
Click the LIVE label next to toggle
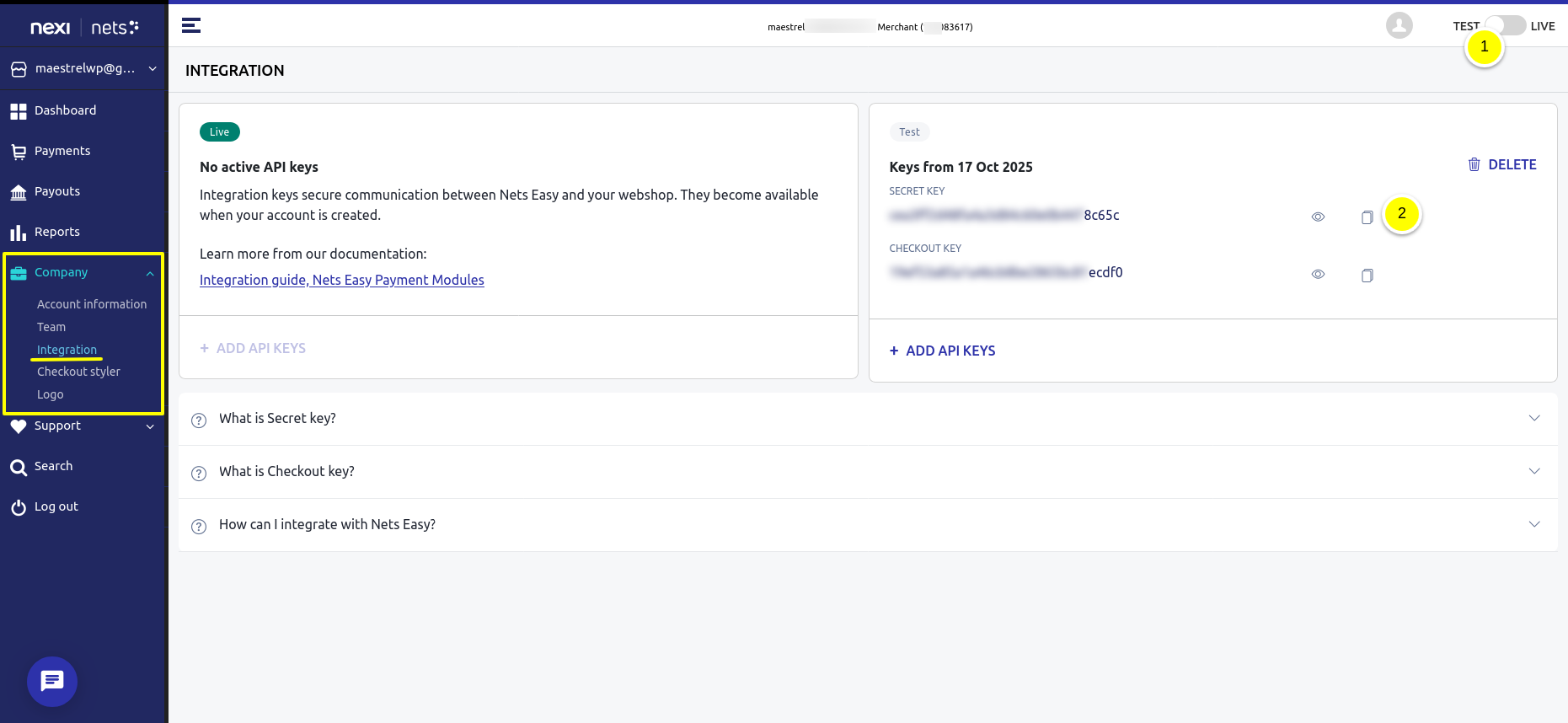pos(1543,26)
